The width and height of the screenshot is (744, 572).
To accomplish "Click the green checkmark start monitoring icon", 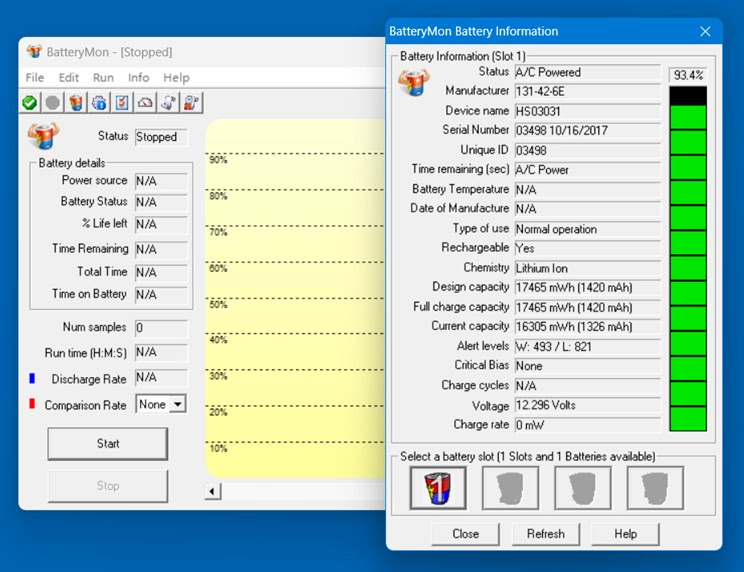I will [29, 102].
